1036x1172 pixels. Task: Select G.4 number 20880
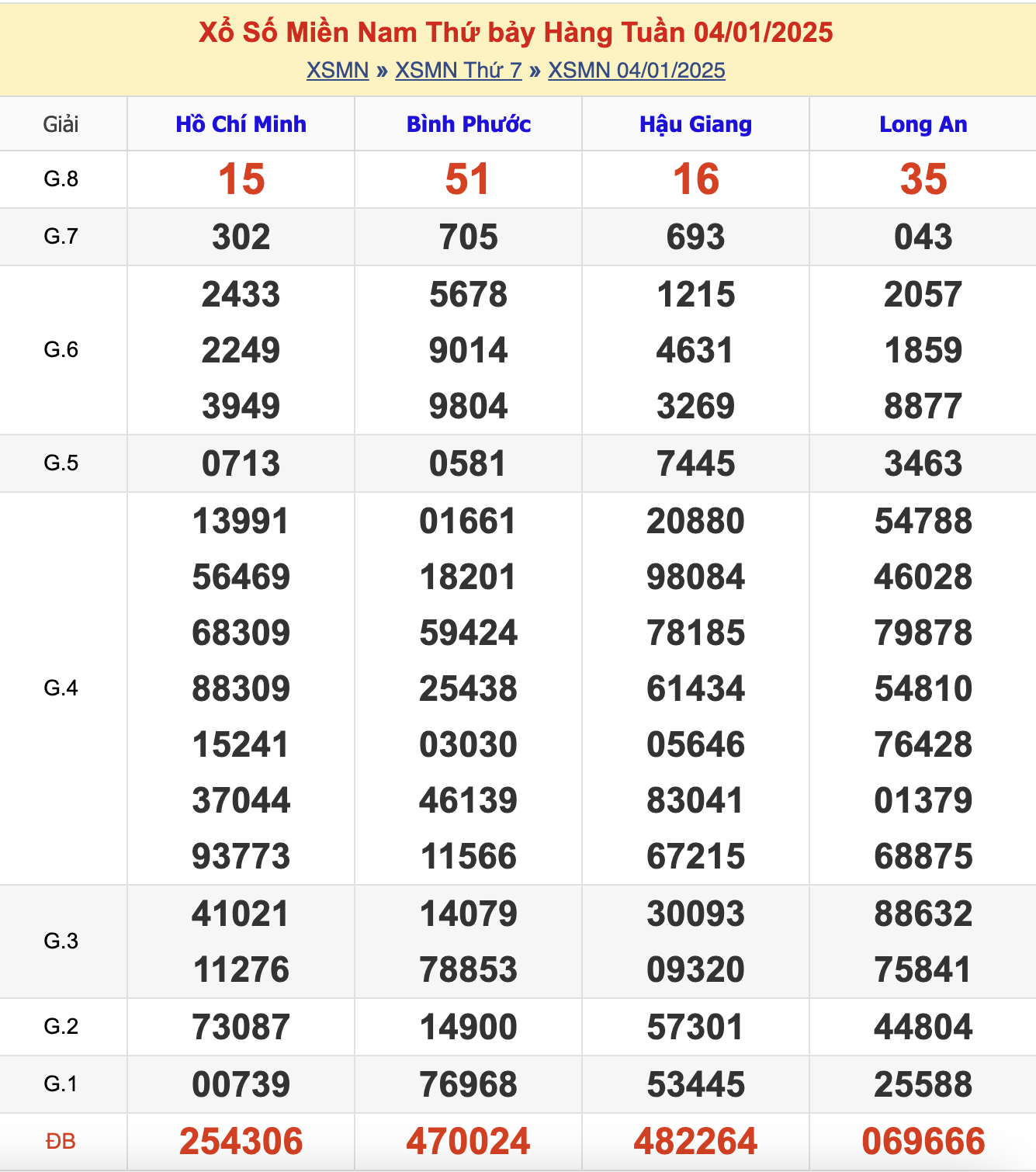pos(696,521)
